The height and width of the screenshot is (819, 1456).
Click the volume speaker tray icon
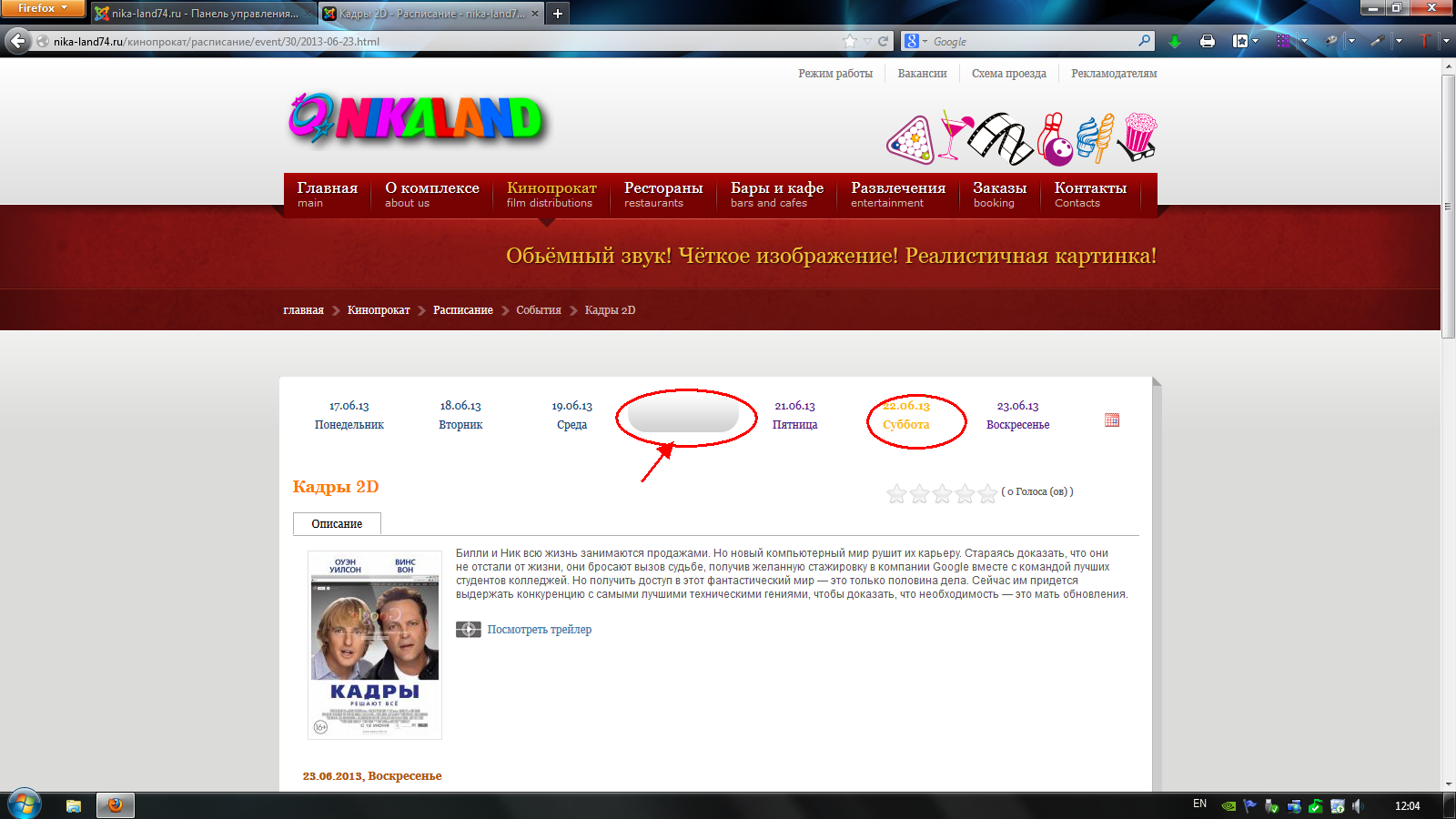point(1358,805)
